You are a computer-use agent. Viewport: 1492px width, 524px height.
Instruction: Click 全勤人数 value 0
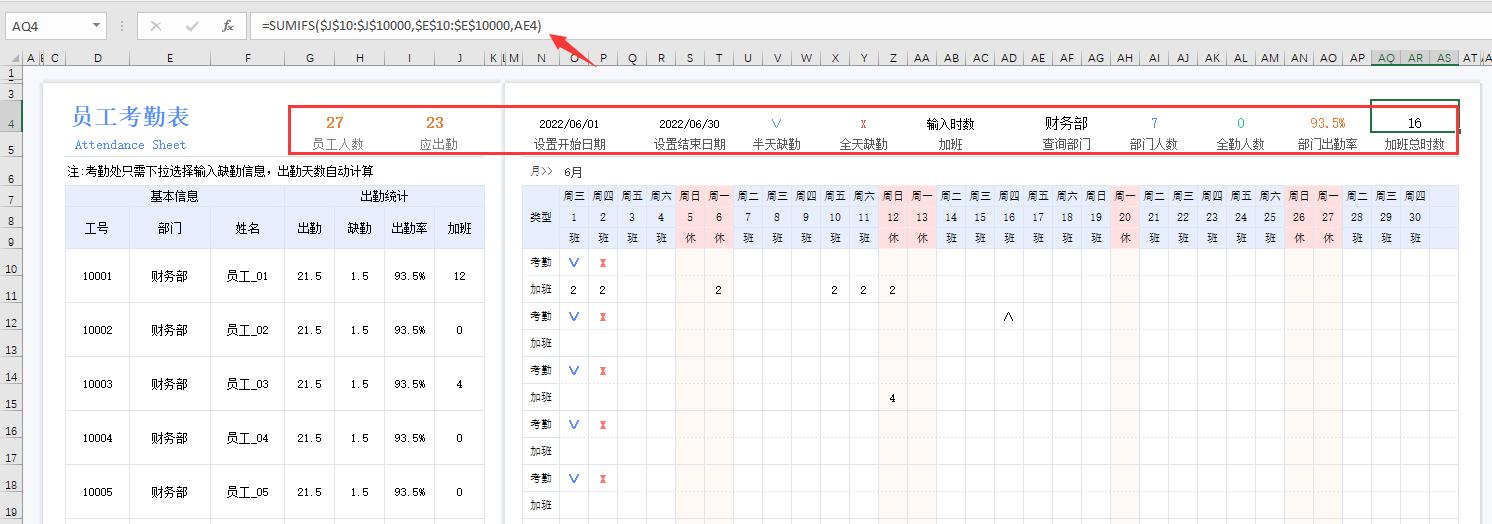[x=1241, y=124]
